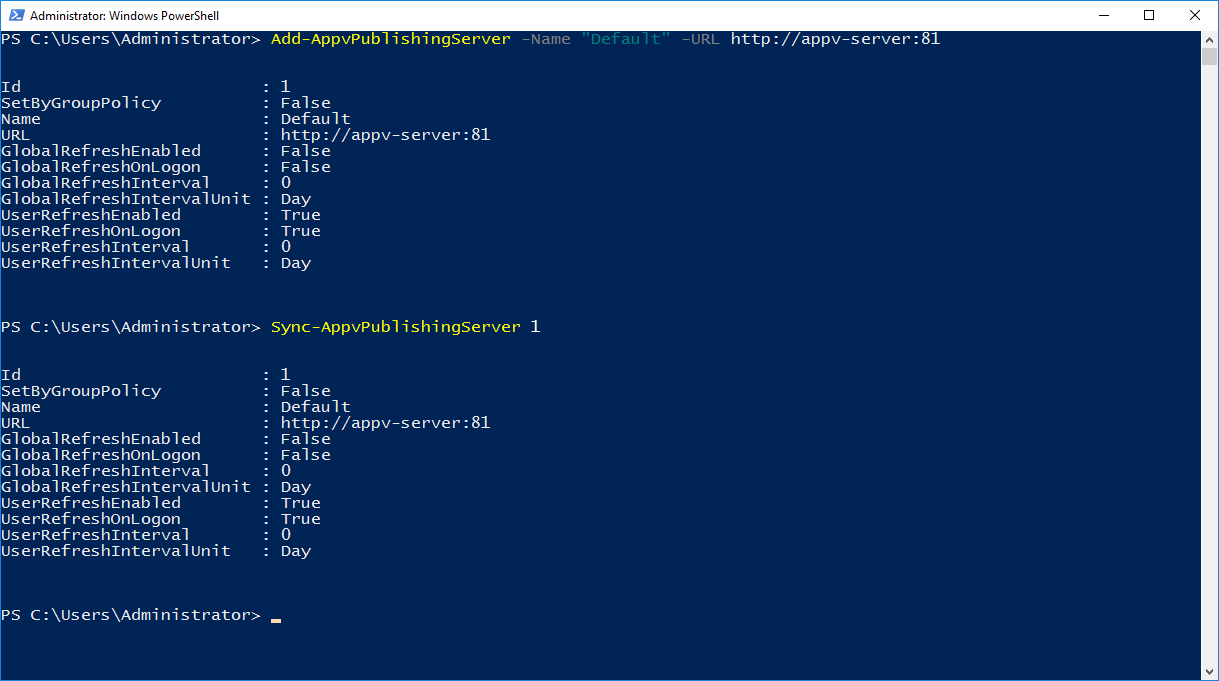Minimize the PowerShell window

pyautogui.click(x=1103, y=15)
